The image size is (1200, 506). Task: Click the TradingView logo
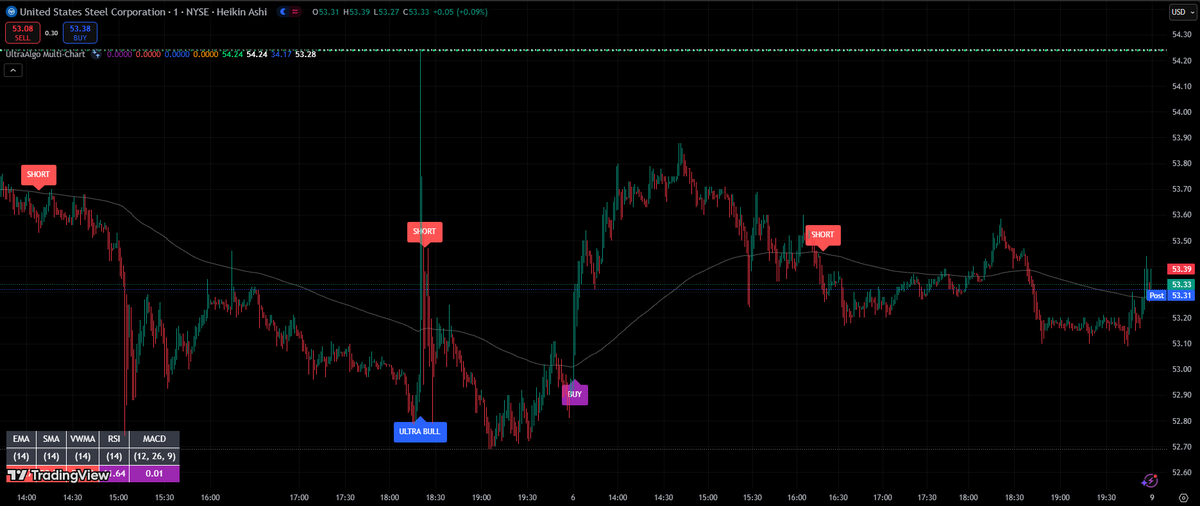pos(57,475)
